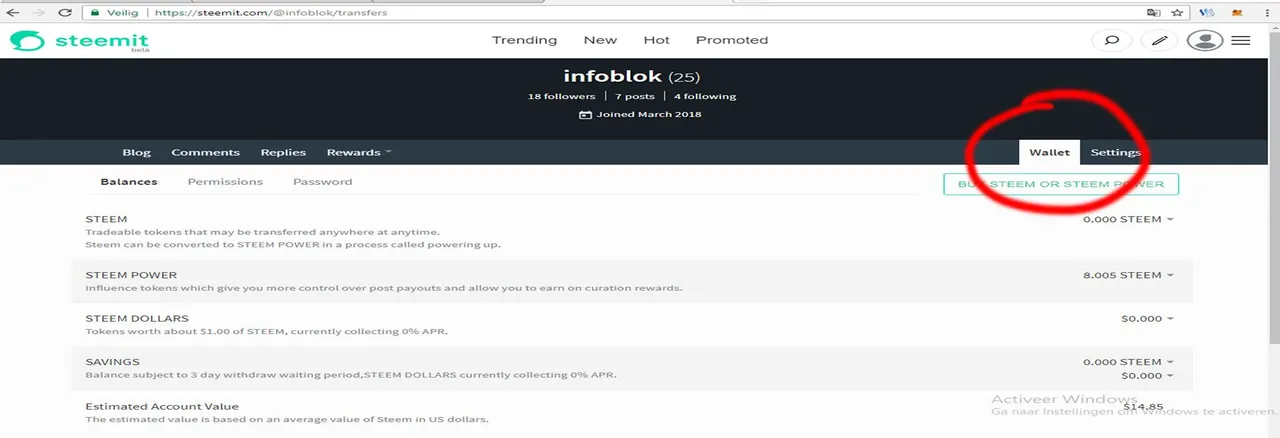
Task: Click the $14.85 estimated value
Action: click(1143, 406)
